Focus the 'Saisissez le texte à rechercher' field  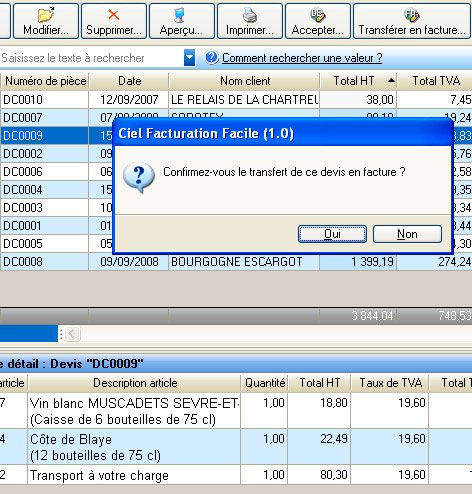pos(92,58)
